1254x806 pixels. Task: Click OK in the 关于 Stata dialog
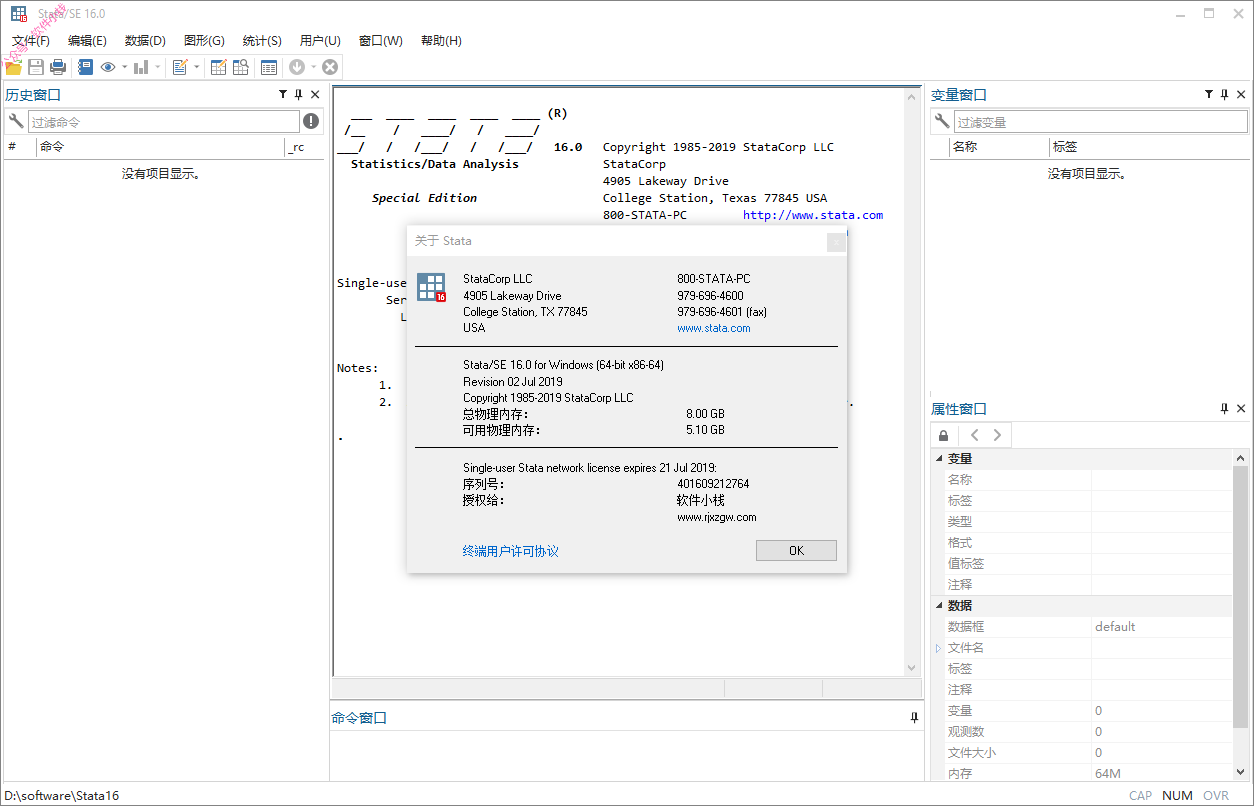(796, 551)
